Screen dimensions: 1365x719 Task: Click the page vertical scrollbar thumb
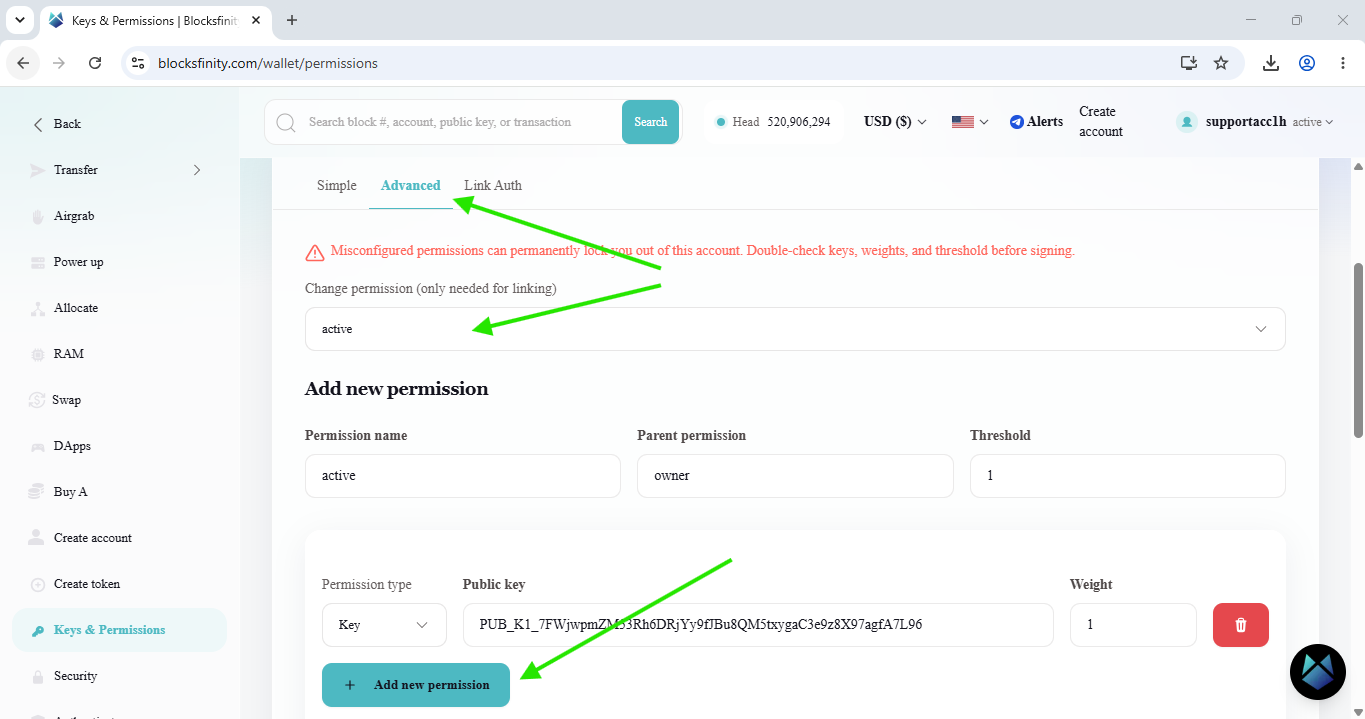(x=1357, y=350)
